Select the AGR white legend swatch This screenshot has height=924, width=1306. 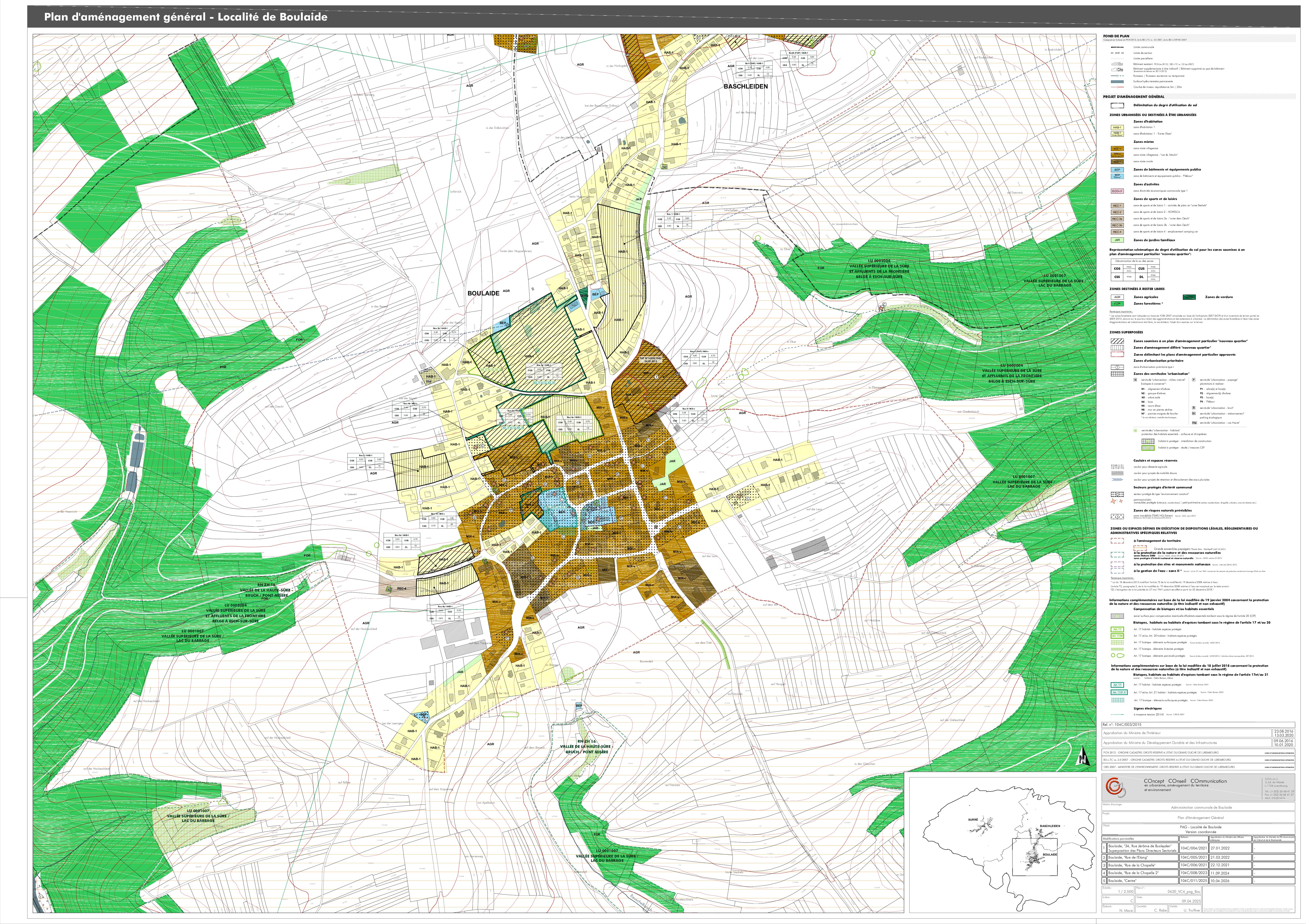click(x=1117, y=297)
